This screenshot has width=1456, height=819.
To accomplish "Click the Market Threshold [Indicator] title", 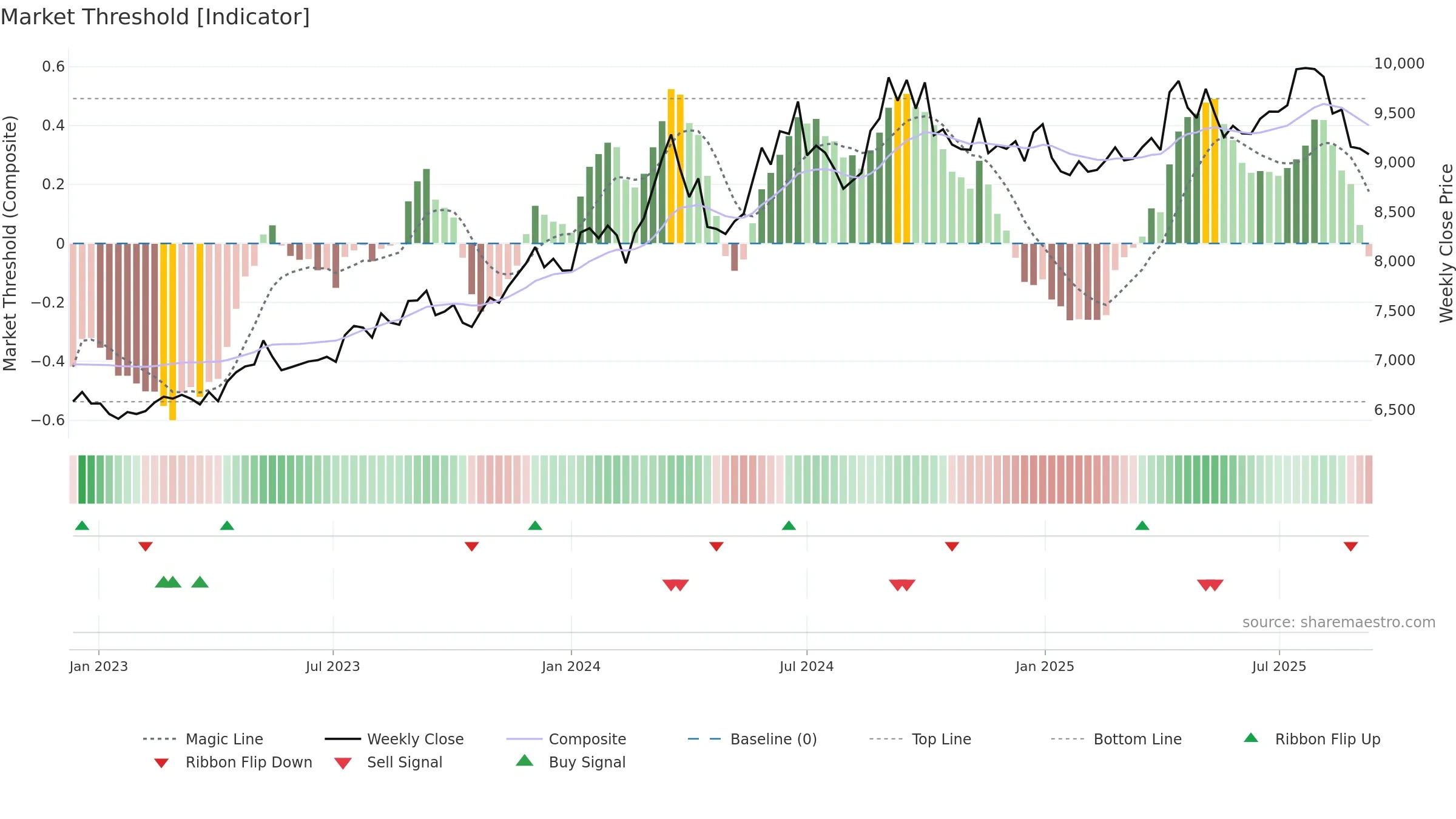I will tap(155, 17).
